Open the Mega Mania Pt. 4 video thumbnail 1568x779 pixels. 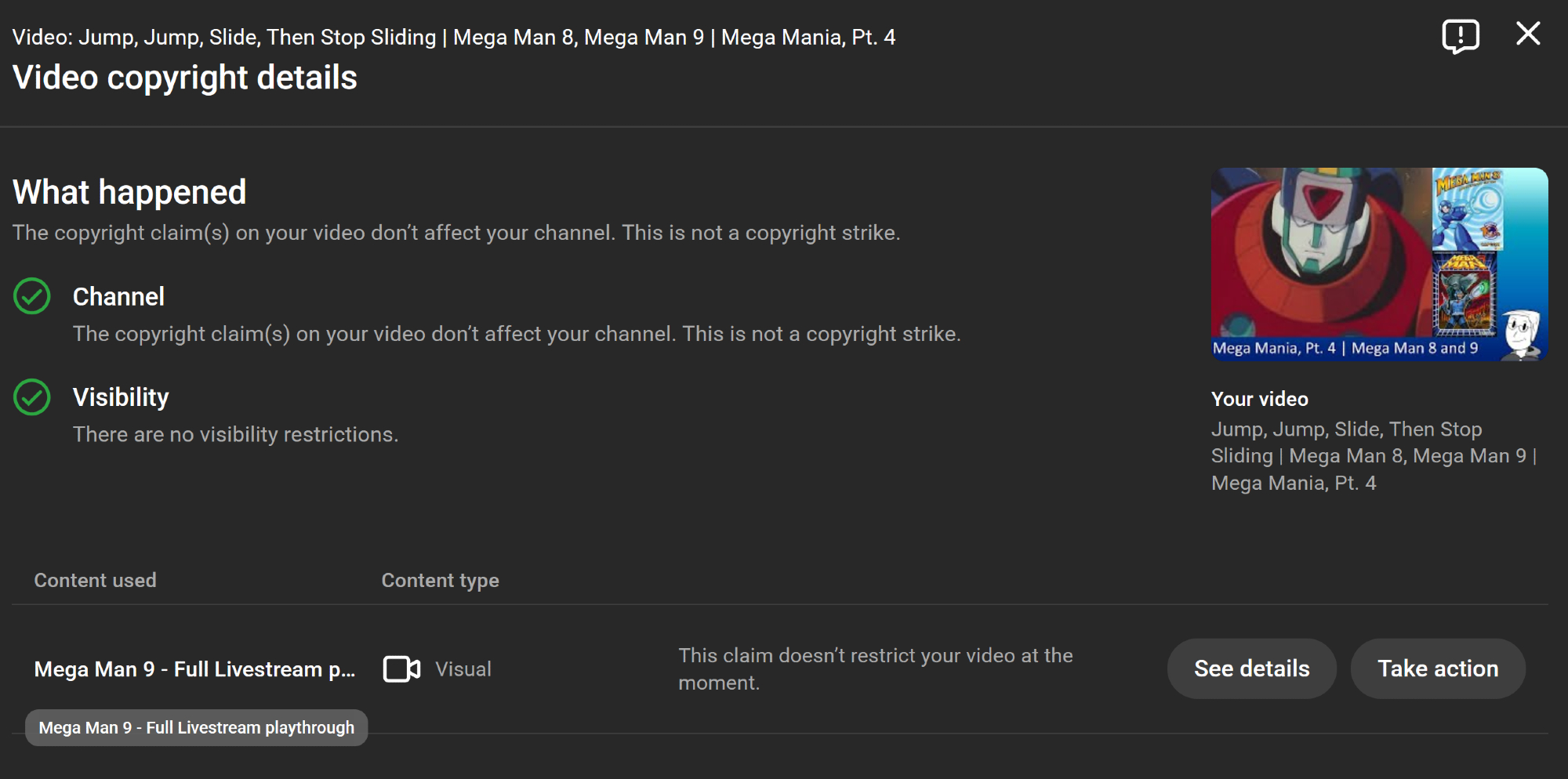point(1379,264)
